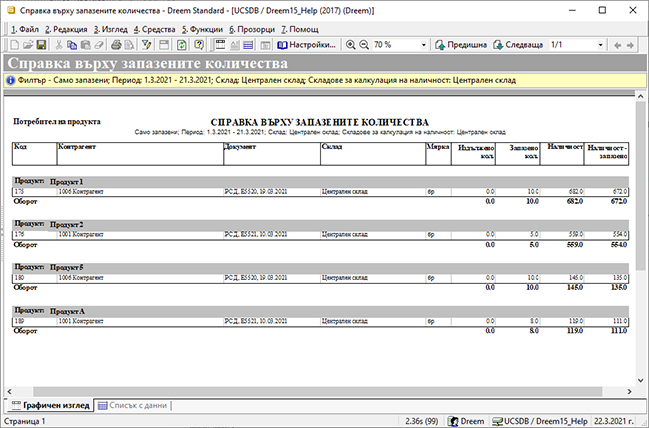Viewport: 649px width, 428px height.
Task: Click the Продукт 2 group header
Action: pos(320,224)
